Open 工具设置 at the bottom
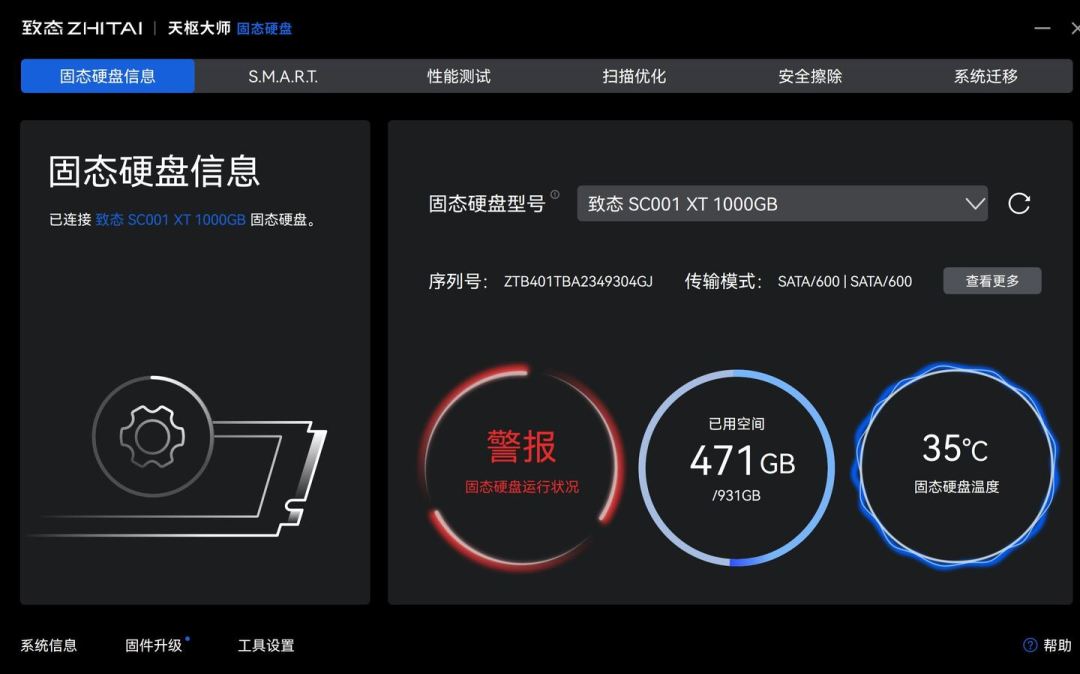Viewport: 1080px width, 674px height. coord(266,645)
